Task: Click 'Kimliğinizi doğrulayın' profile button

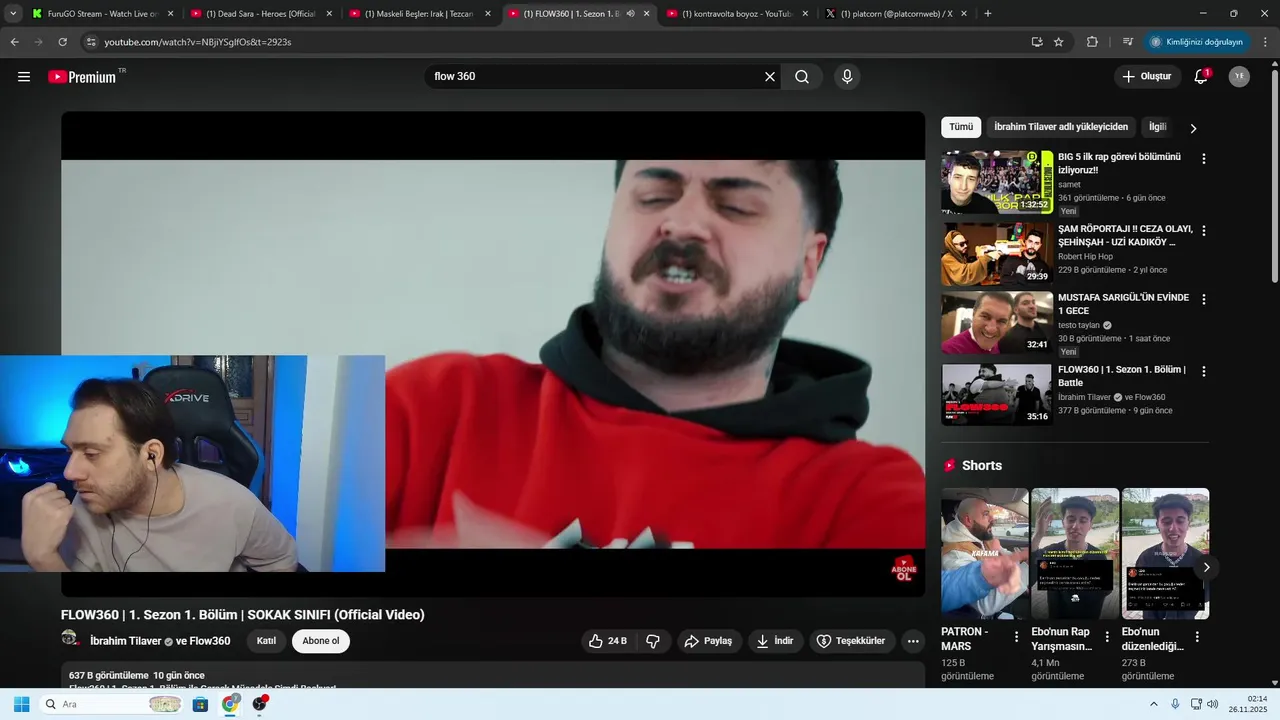Action: pyautogui.click(x=1197, y=42)
